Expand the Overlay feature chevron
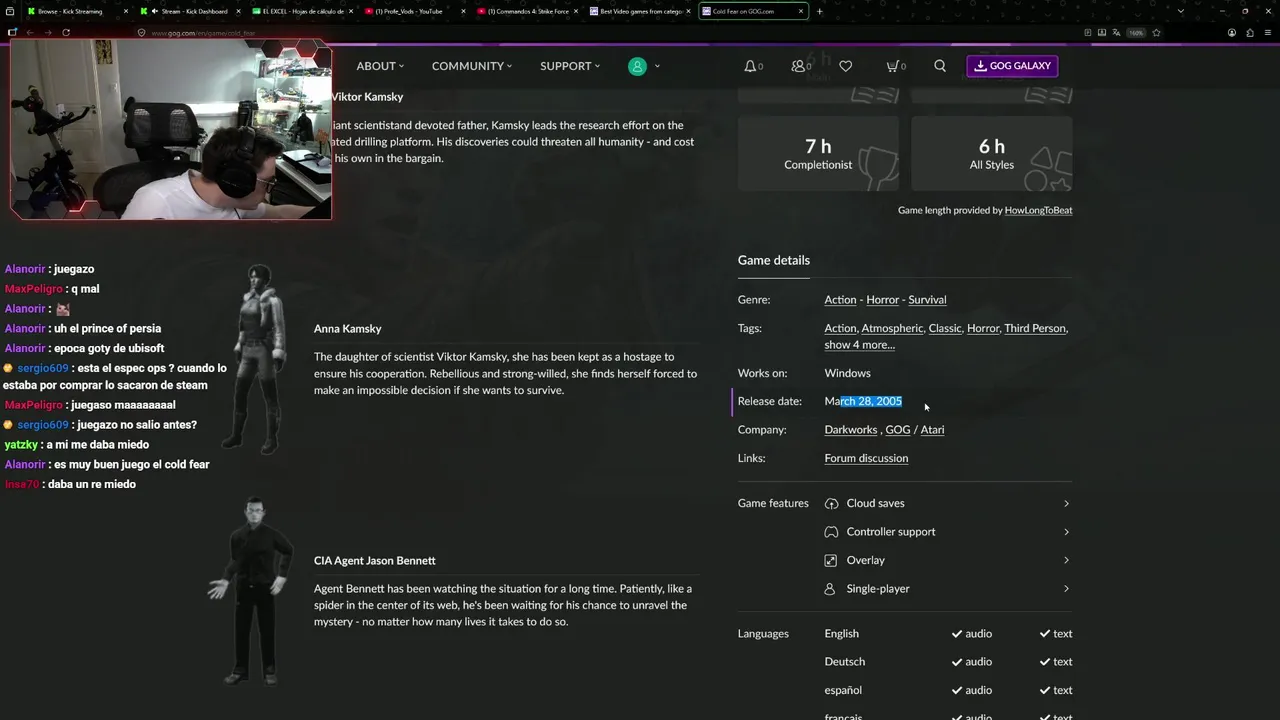The width and height of the screenshot is (1280, 720). click(x=1066, y=560)
